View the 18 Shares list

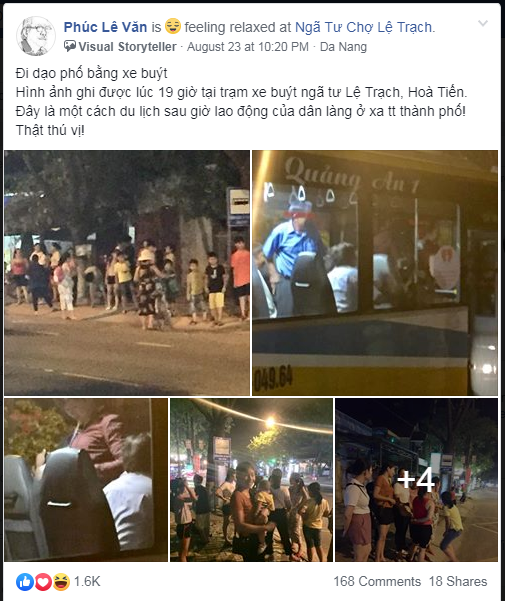click(x=458, y=581)
